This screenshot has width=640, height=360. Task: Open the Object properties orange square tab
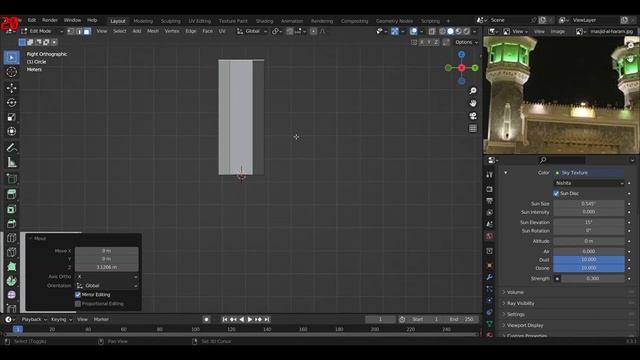click(489, 266)
